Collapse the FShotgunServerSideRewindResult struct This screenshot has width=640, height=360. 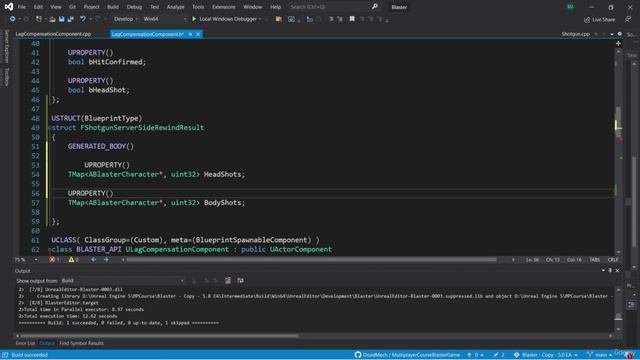tap(49, 128)
